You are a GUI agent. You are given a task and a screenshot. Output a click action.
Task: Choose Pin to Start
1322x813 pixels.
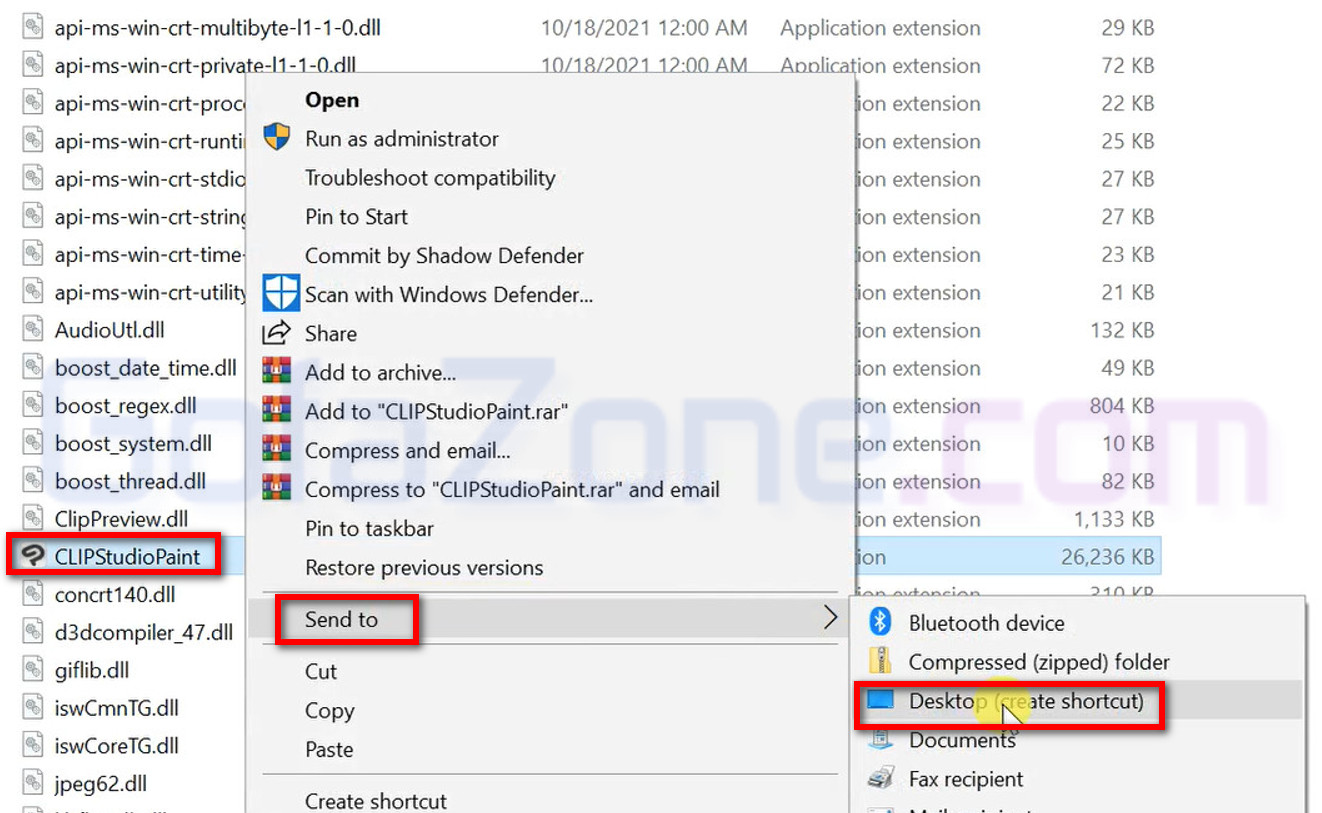point(356,217)
